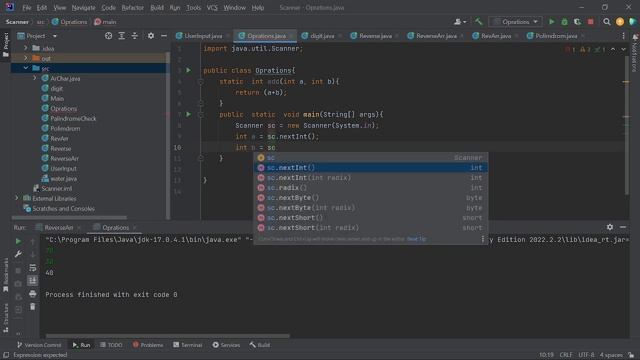Open Version Control tool window
Image resolution: width=640 pixels, height=360 pixels.
click(x=39, y=345)
